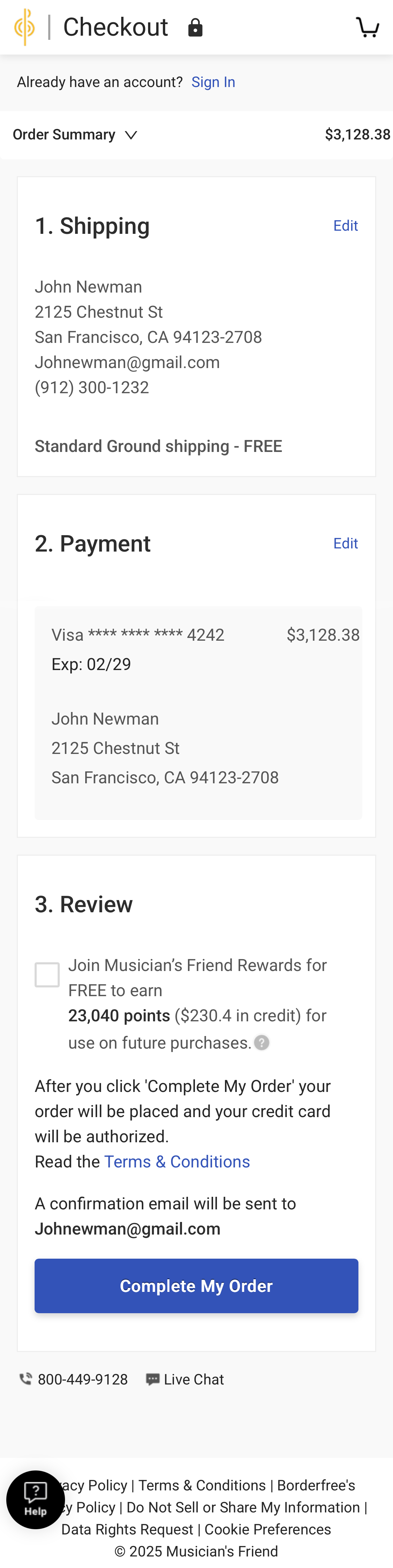Enable the Musician's Friend Rewards checkbox
The image size is (393, 1568).
tap(46, 974)
